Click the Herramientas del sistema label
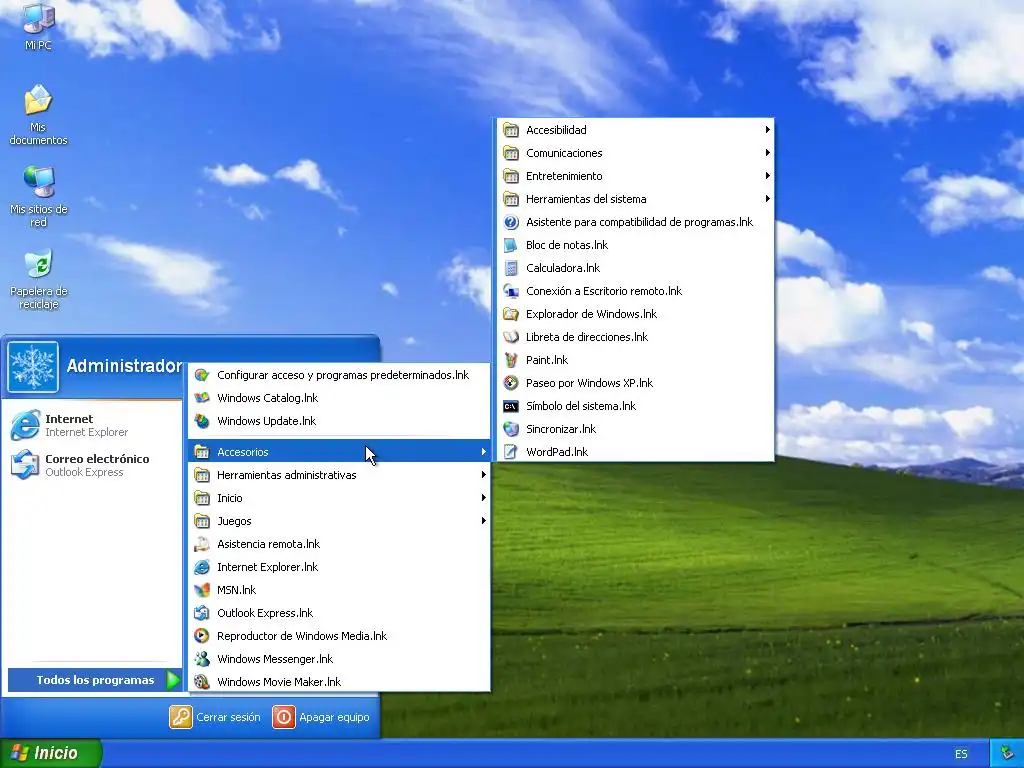Screen dimensions: 1024x768 tap(586, 199)
